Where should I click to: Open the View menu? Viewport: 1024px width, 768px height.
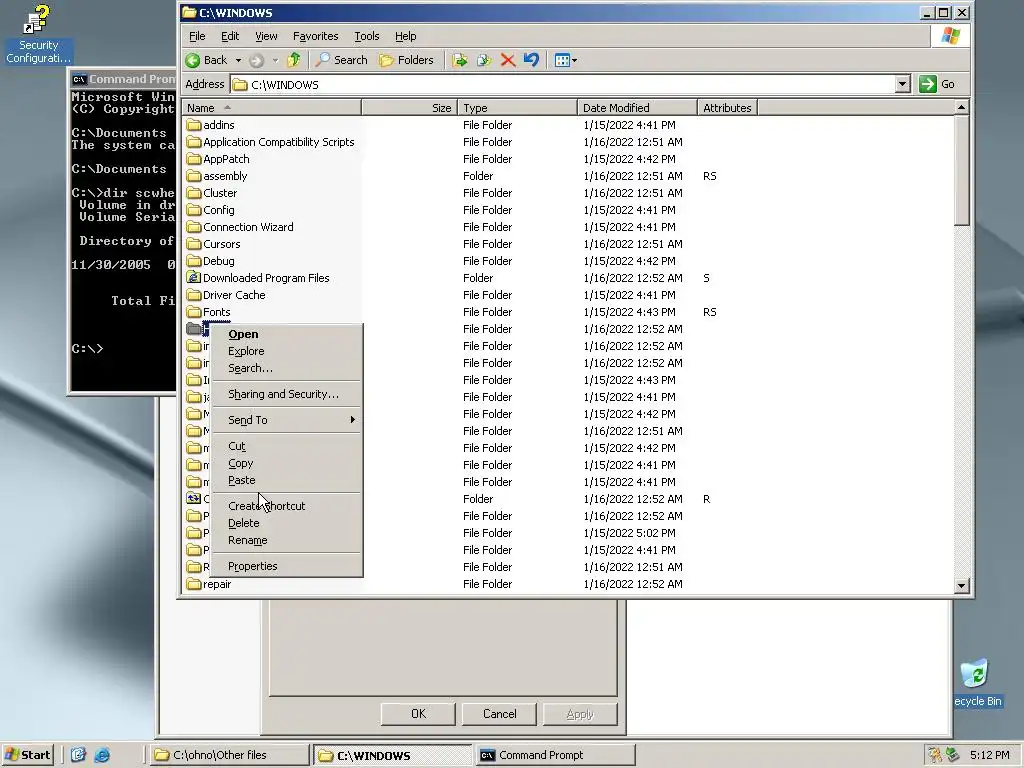(x=266, y=36)
